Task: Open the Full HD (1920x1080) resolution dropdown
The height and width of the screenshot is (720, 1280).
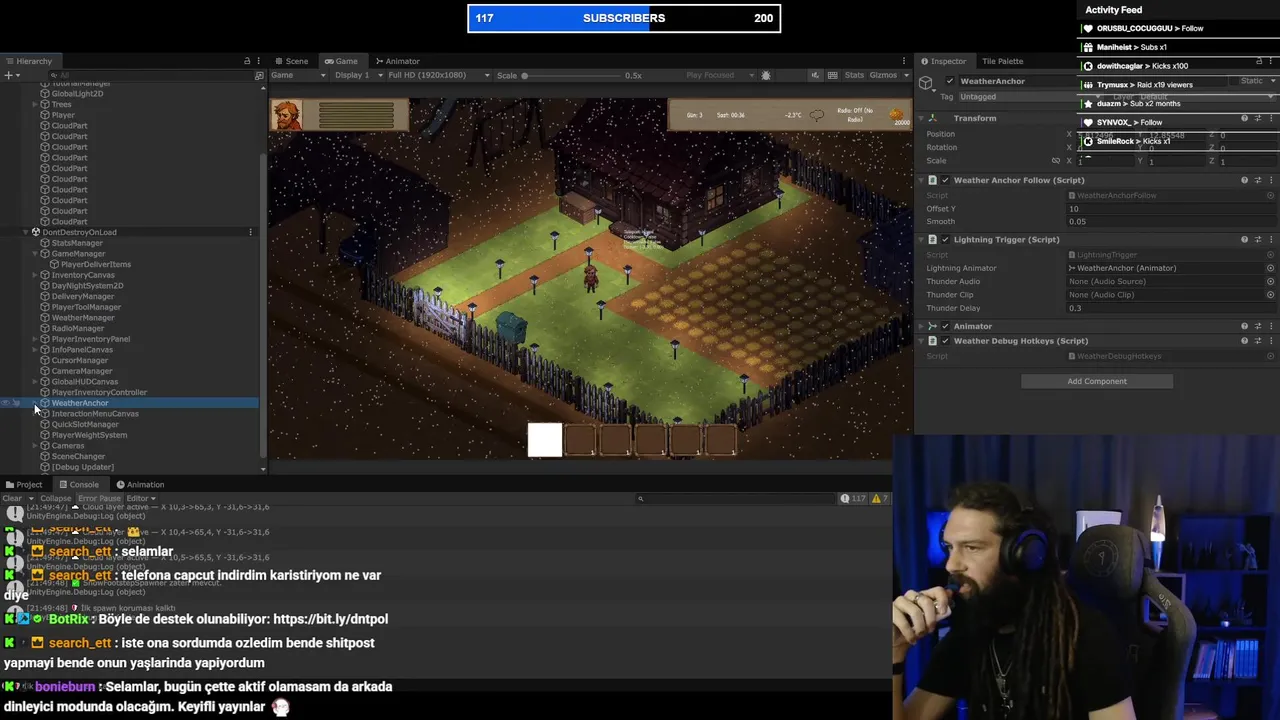Action: click(438, 75)
